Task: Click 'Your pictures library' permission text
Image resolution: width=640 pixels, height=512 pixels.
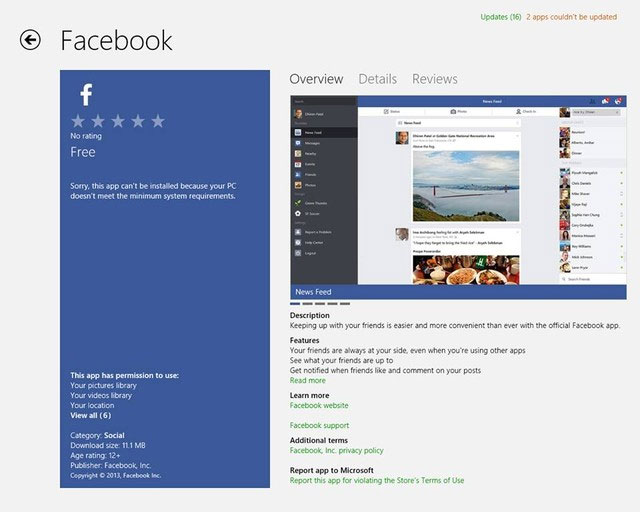Action: click(x=103, y=385)
